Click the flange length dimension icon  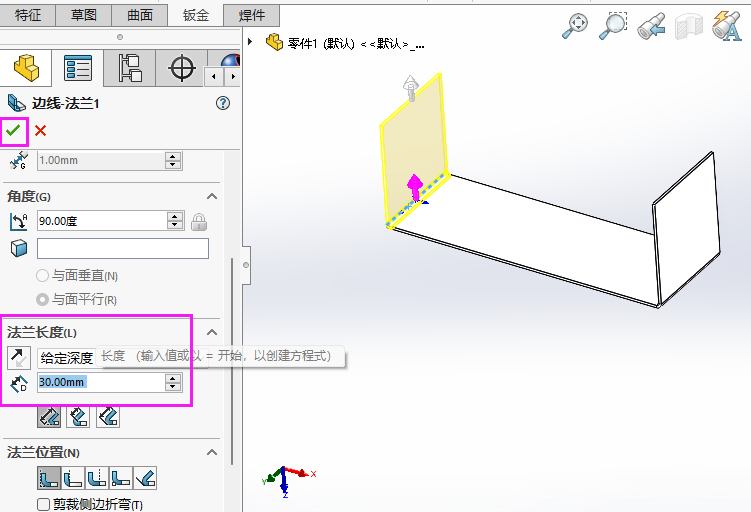[x=19, y=384]
